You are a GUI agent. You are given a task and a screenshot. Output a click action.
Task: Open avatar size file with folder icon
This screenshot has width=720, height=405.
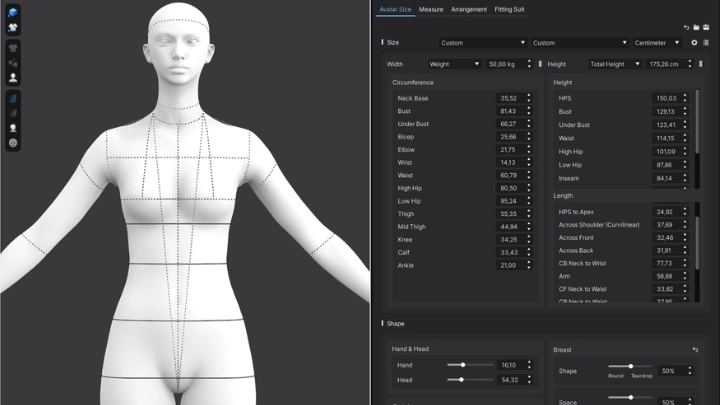(696, 28)
